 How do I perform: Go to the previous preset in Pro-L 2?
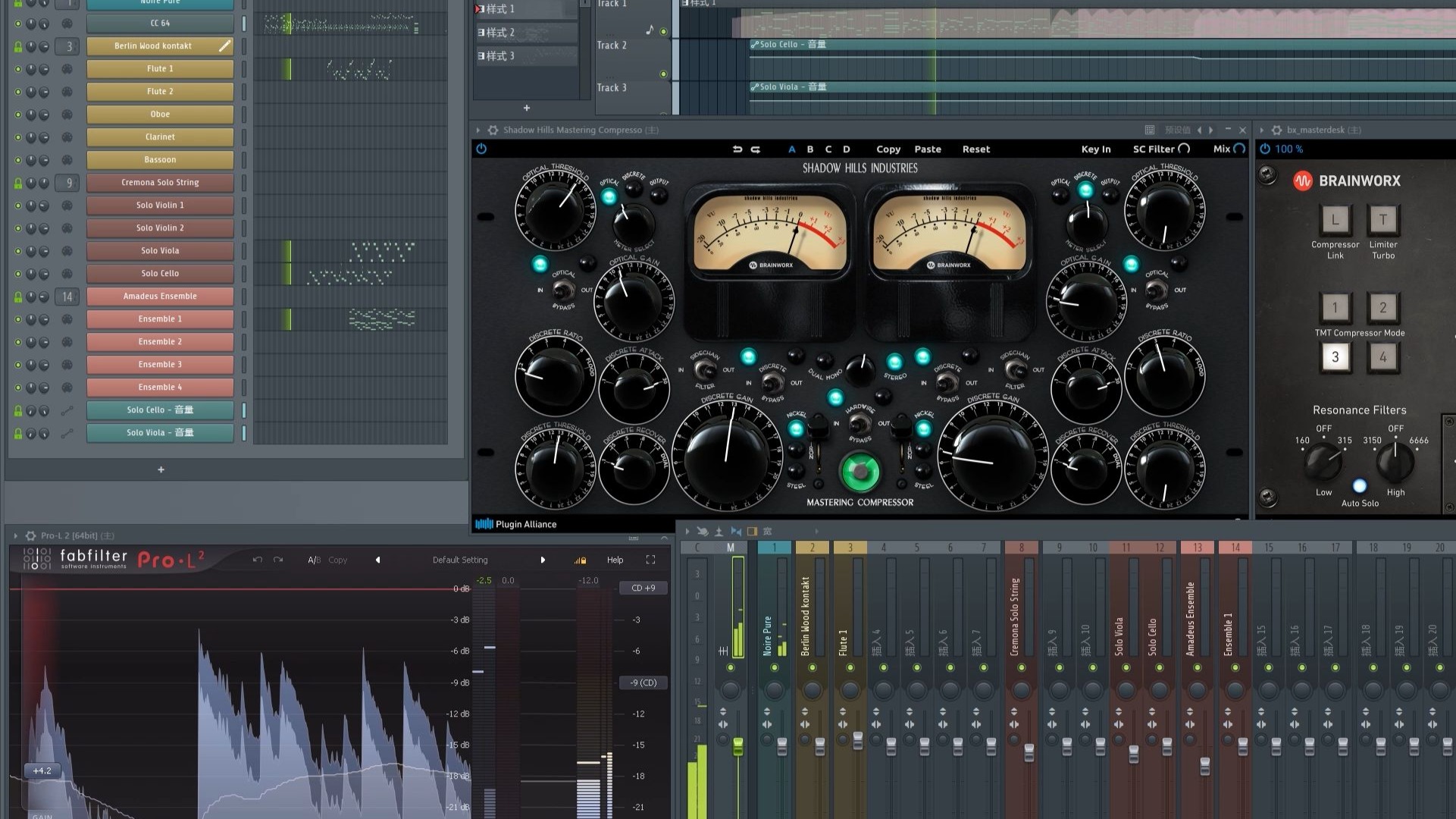[378, 560]
